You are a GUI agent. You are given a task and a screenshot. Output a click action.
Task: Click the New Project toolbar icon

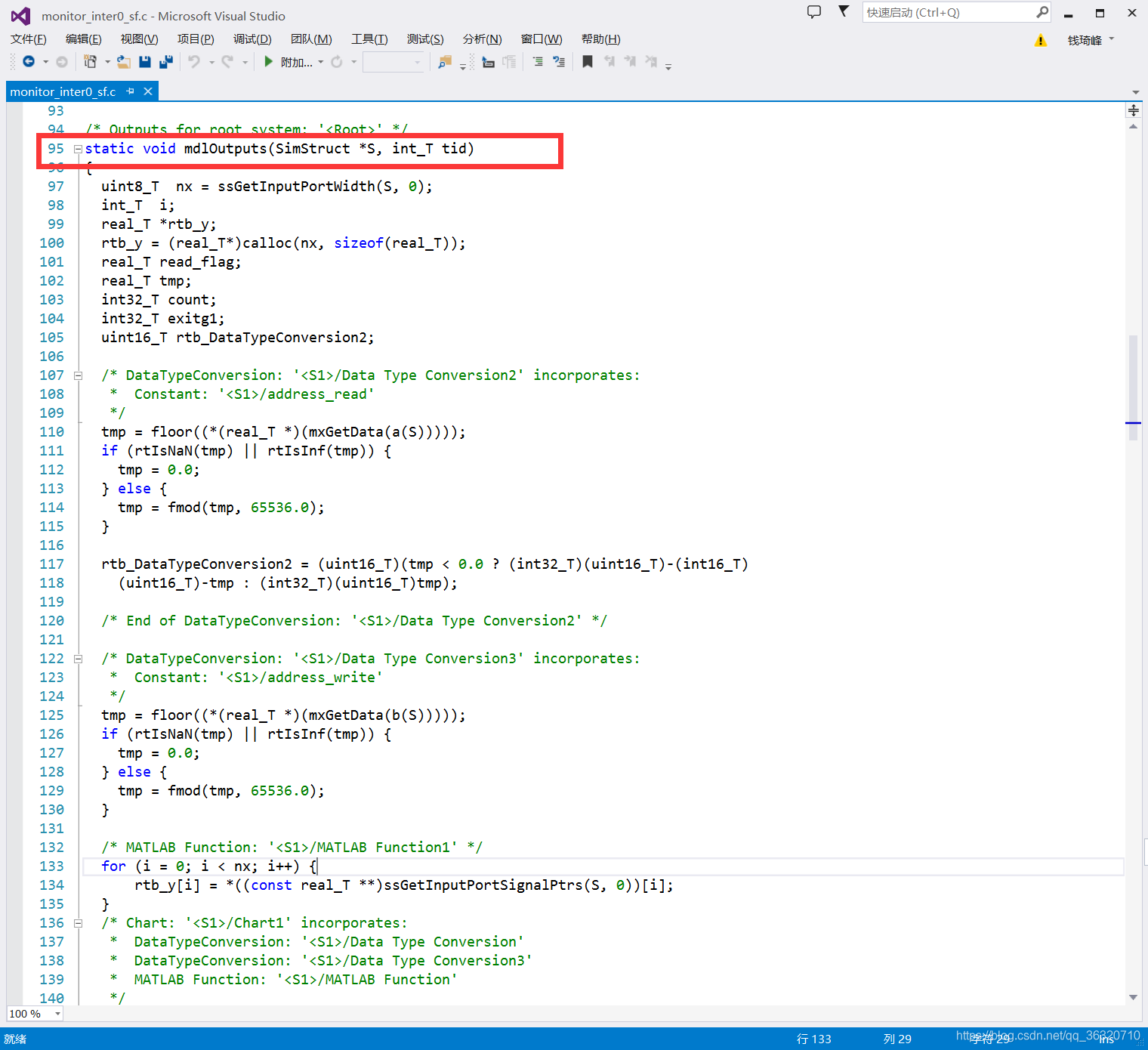tap(91, 62)
